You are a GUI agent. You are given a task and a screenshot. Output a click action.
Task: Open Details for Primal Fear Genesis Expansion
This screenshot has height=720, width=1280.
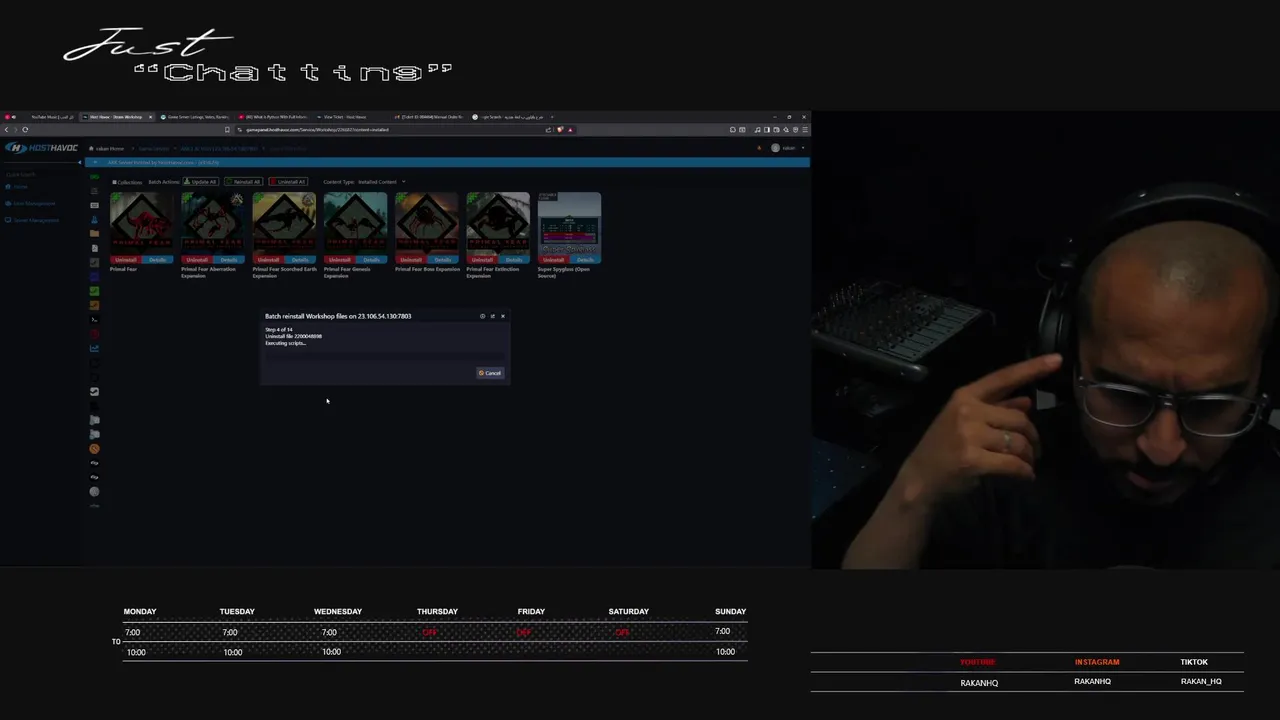click(x=371, y=260)
